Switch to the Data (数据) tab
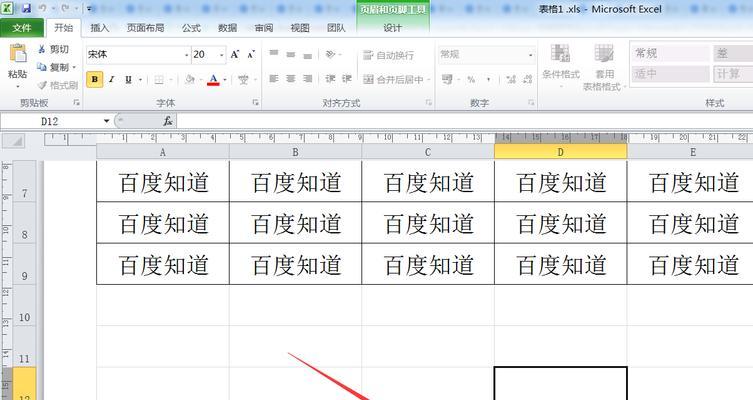 pyautogui.click(x=228, y=28)
